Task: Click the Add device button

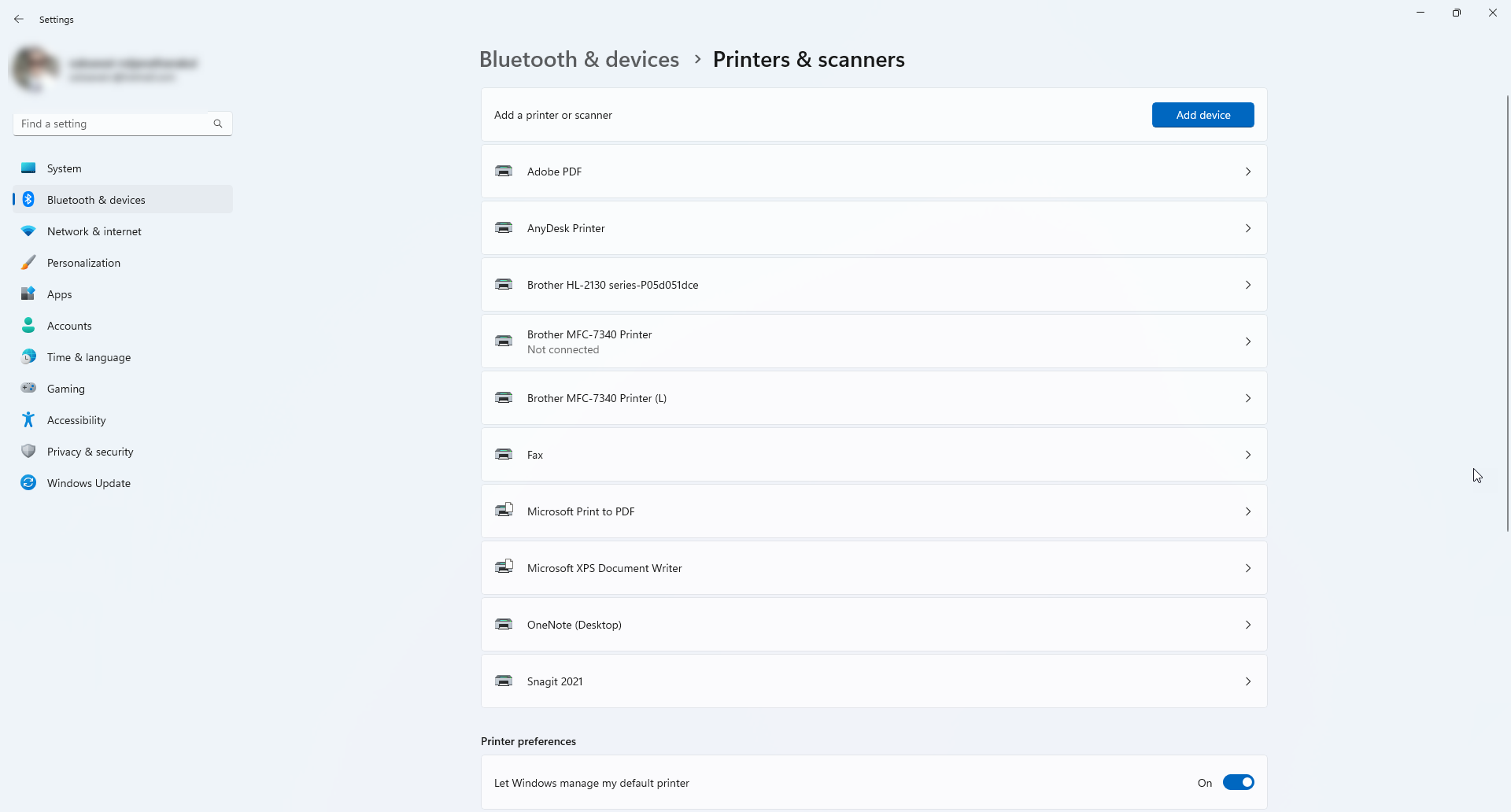Action: pos(1203,115)
